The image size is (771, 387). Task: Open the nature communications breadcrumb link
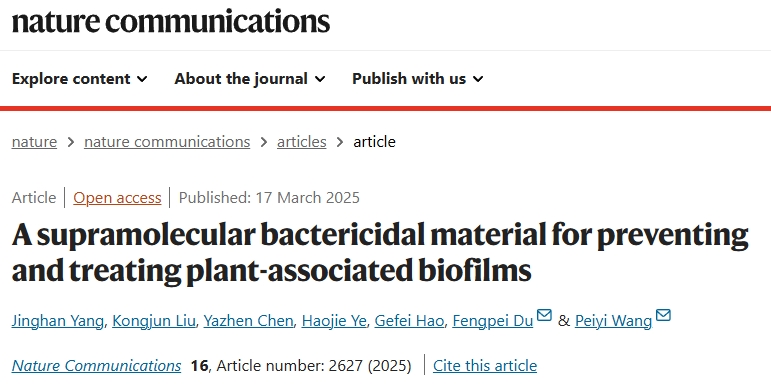(x=167, y=142)
